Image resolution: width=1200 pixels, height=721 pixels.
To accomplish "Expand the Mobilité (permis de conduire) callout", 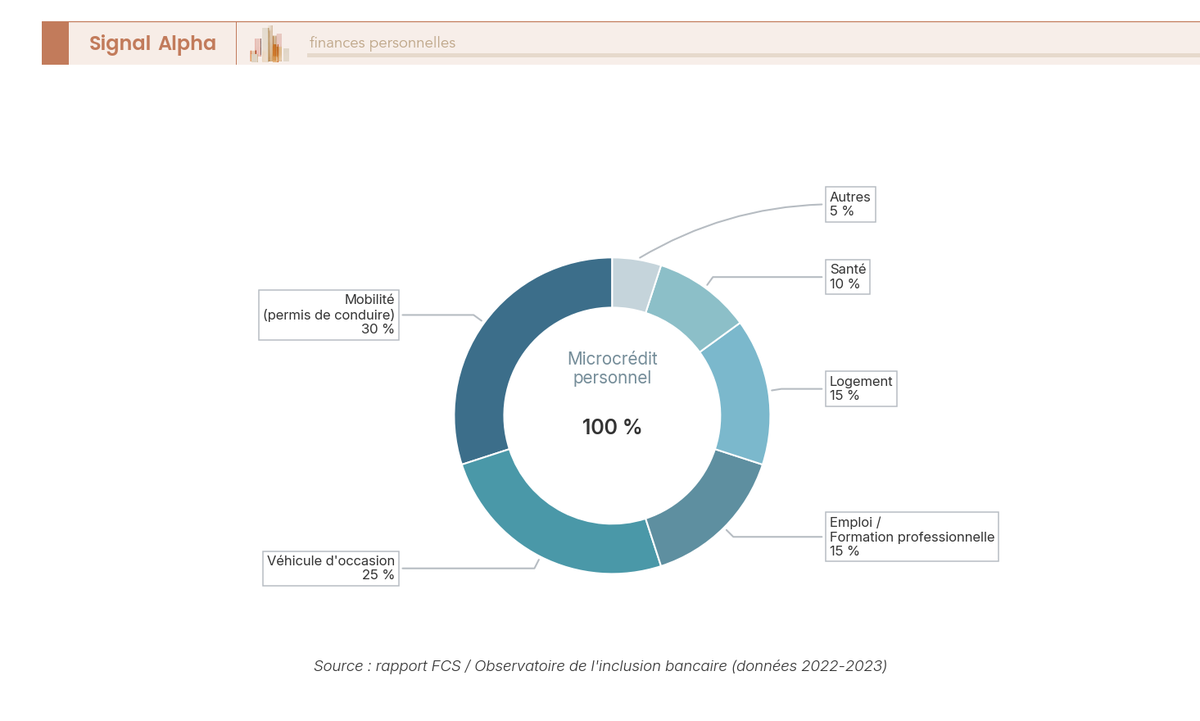I will [328, 315].
